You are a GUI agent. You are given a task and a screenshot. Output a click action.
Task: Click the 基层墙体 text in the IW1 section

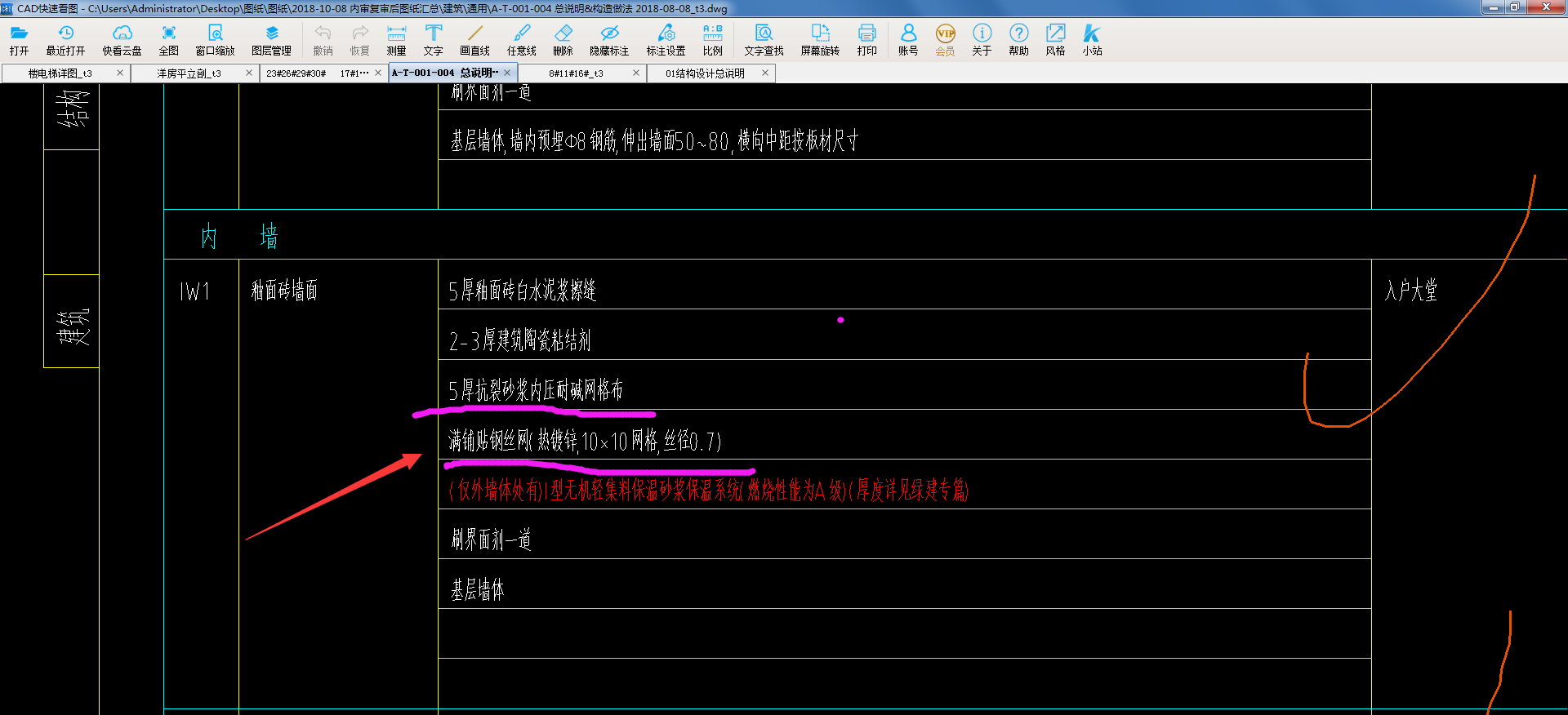[x=478, y=590]
